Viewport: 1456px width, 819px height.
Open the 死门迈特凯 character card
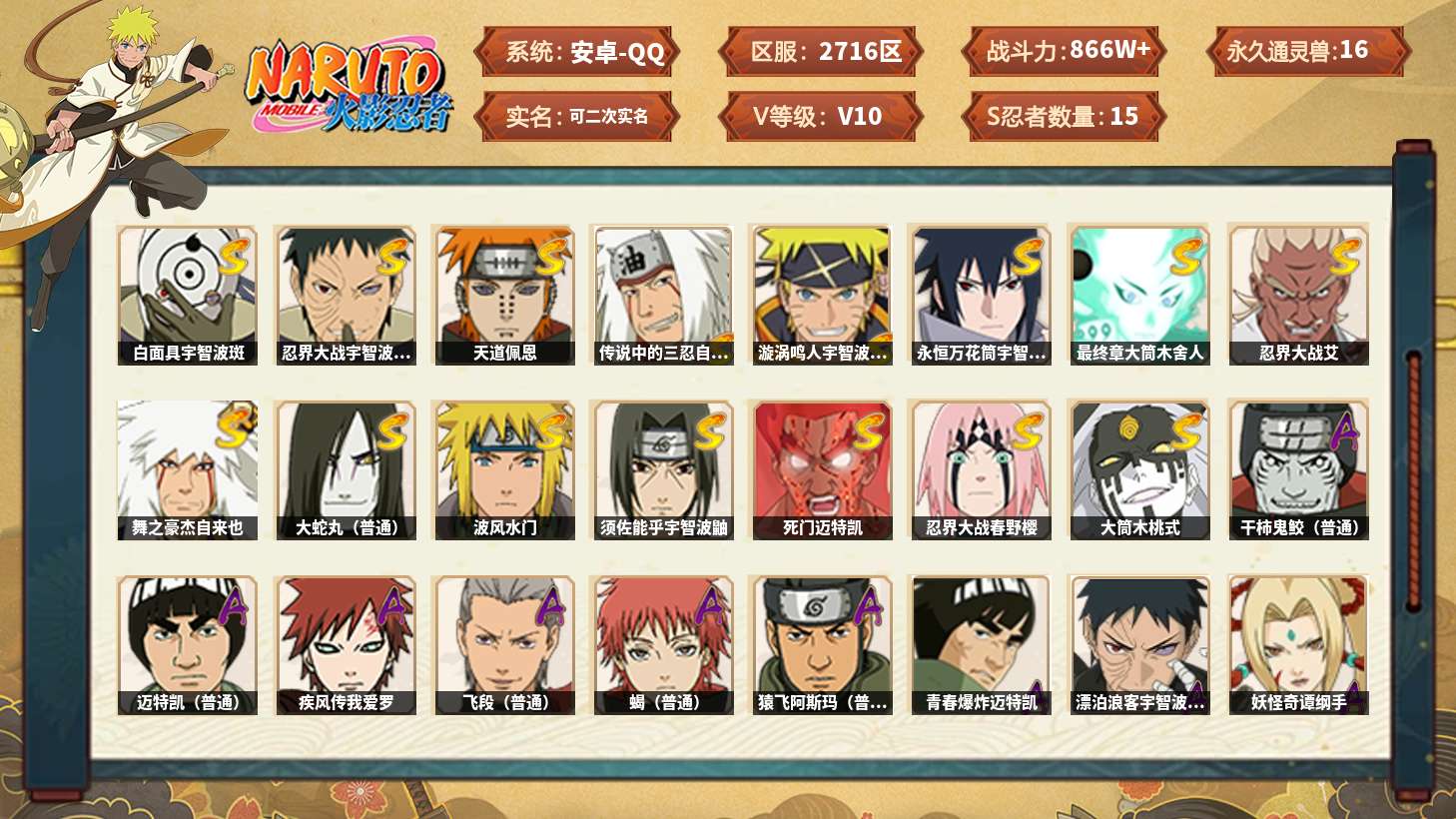tap(822, 470)
